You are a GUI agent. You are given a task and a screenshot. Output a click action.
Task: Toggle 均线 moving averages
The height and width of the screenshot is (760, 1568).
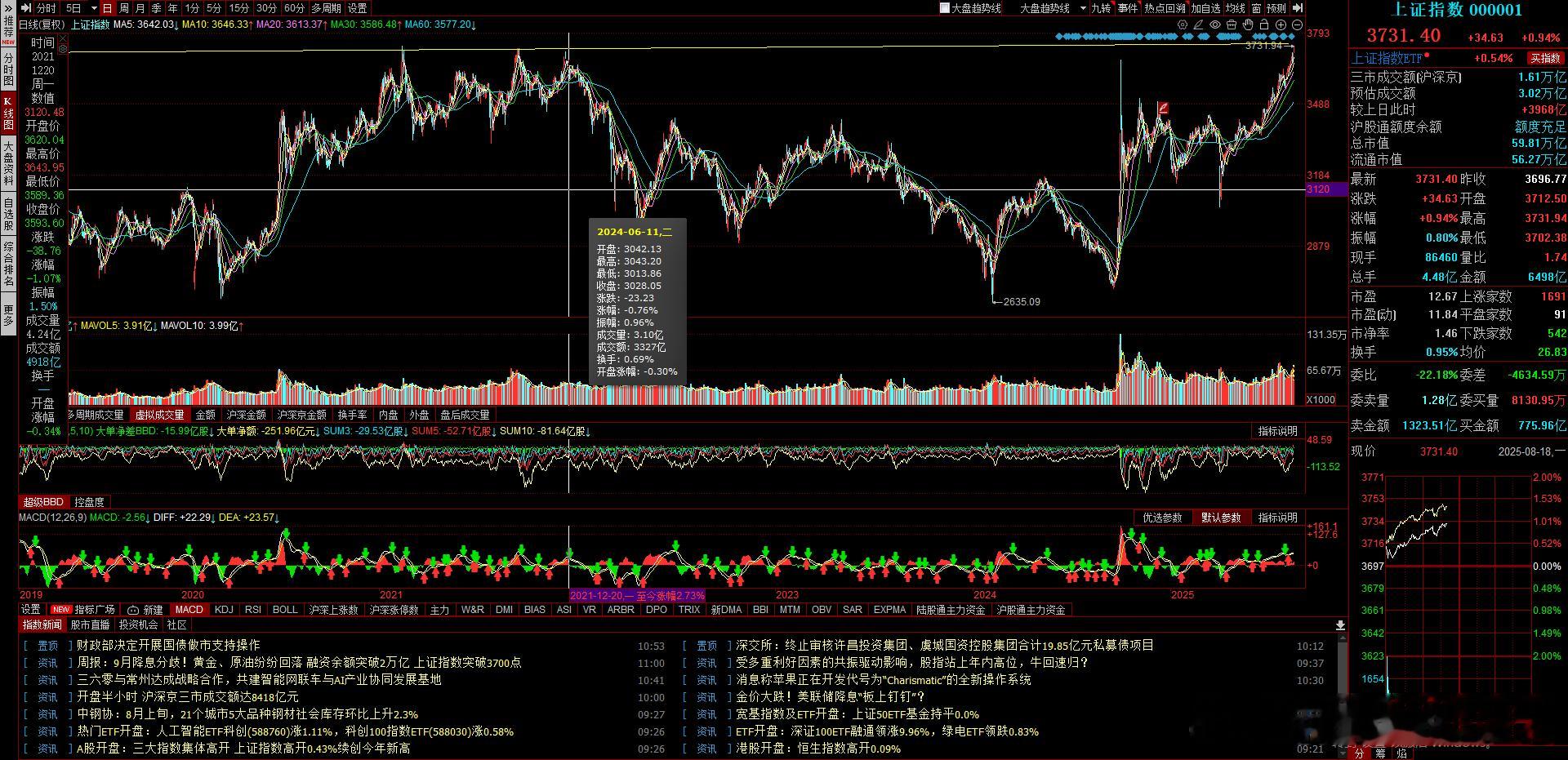1235,8
